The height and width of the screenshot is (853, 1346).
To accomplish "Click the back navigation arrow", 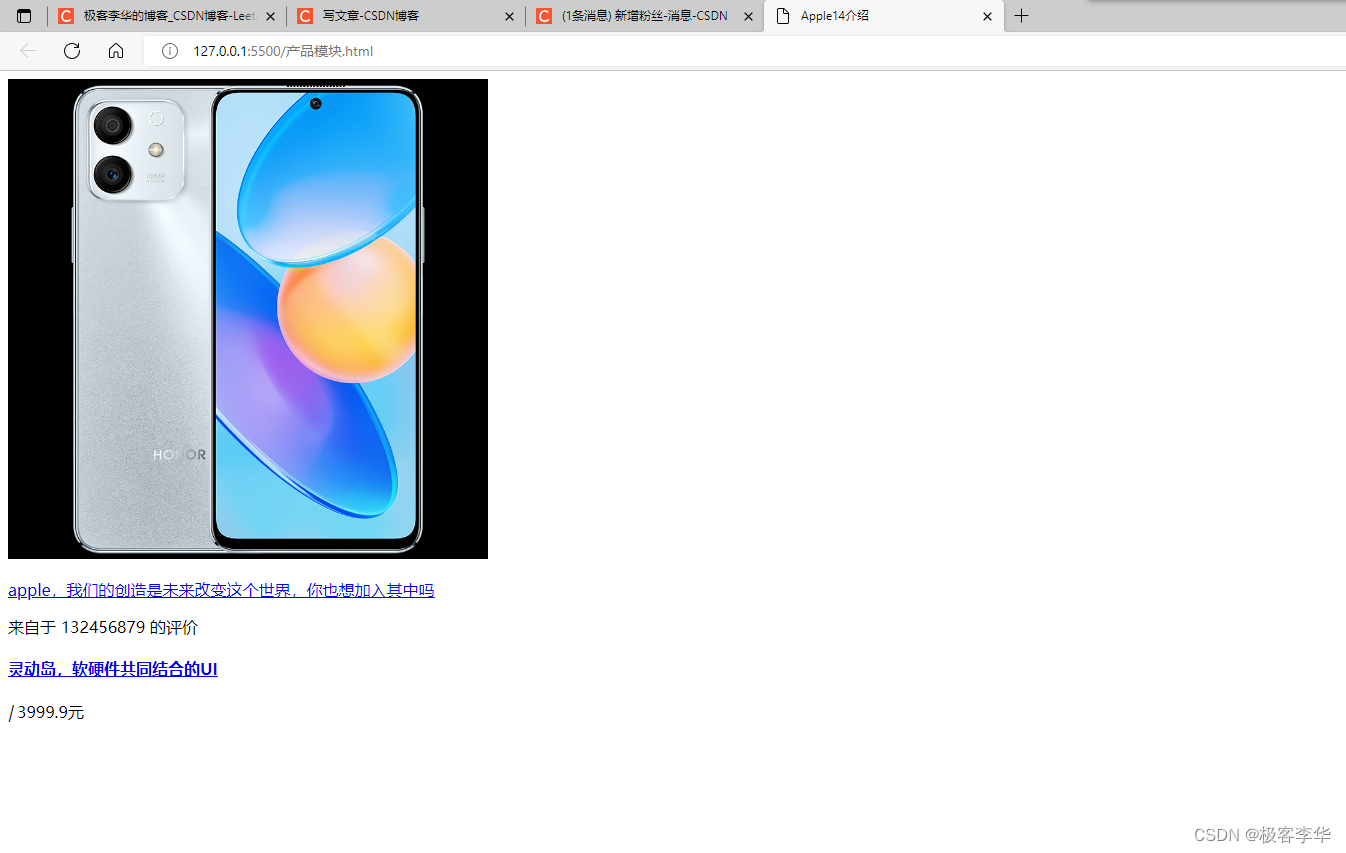I will (x=28, y=51).
